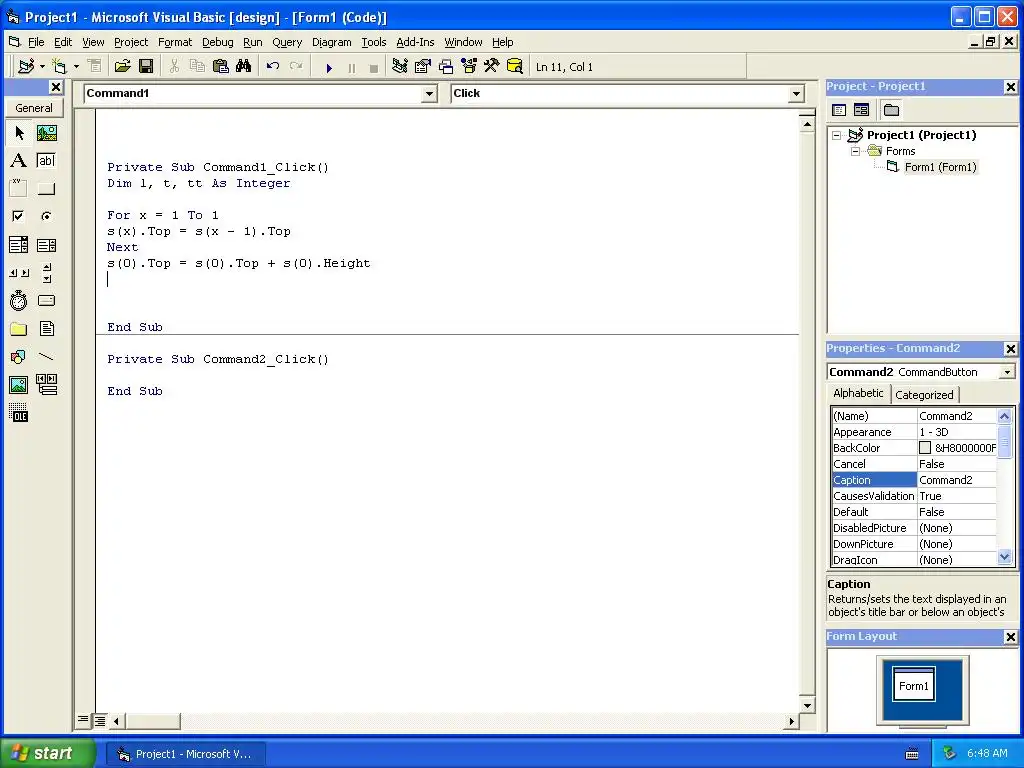The image size is (1024, 768).
Task: Select the Label (A) control in toolbox
Action: click(x=19, y=161)
